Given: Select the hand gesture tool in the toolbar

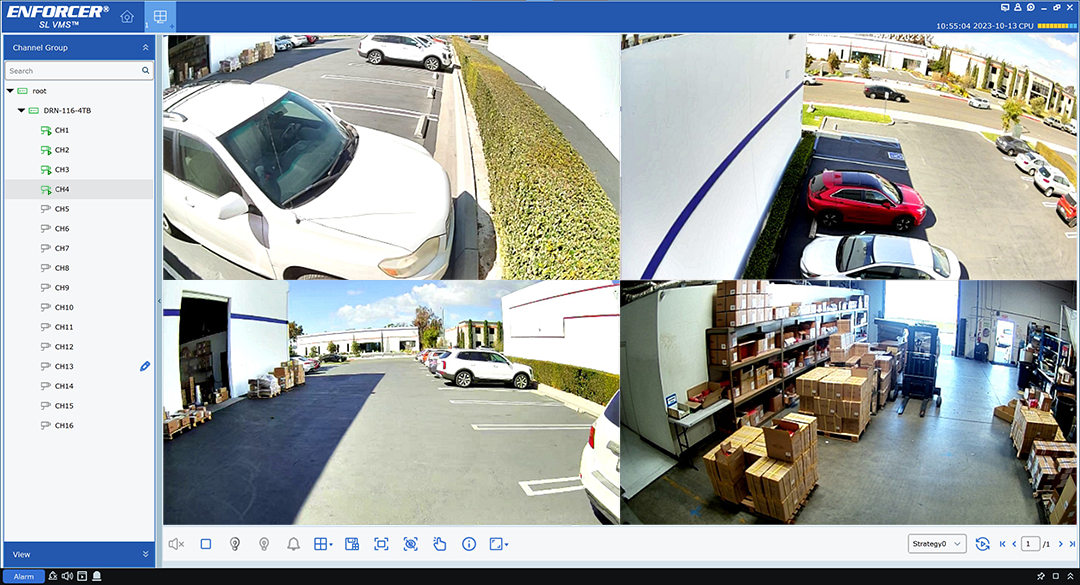Looking at the screenshot, I should pos(440,543).
